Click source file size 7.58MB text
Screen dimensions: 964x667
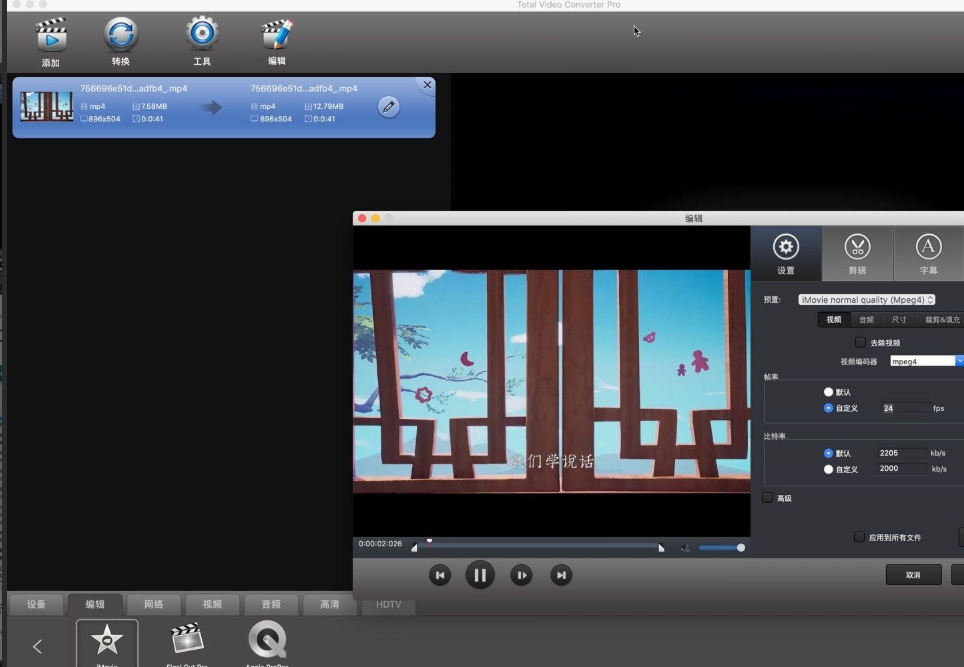pyautogui.click(x=154, y=106)
